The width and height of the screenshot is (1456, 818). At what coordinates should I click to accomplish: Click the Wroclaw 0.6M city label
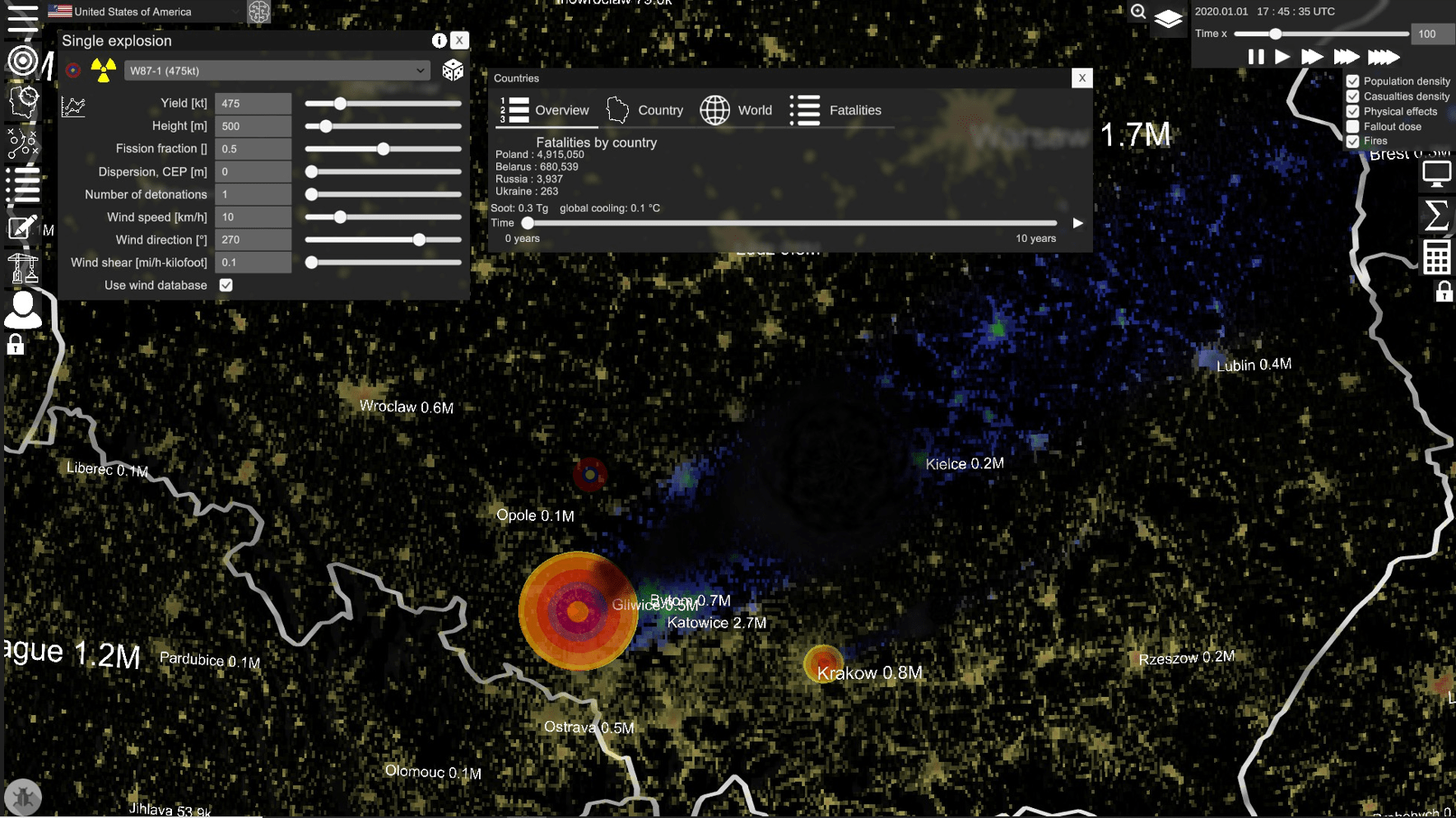[x=407, y=407]
